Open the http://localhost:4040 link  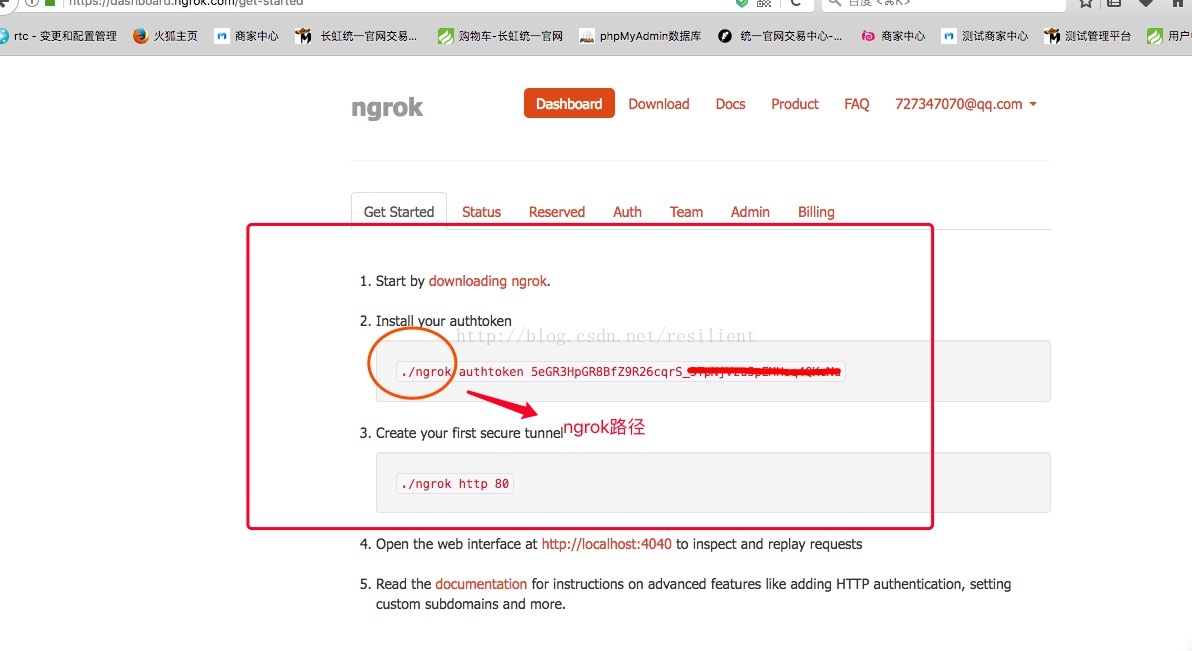[x=606, y=544]
